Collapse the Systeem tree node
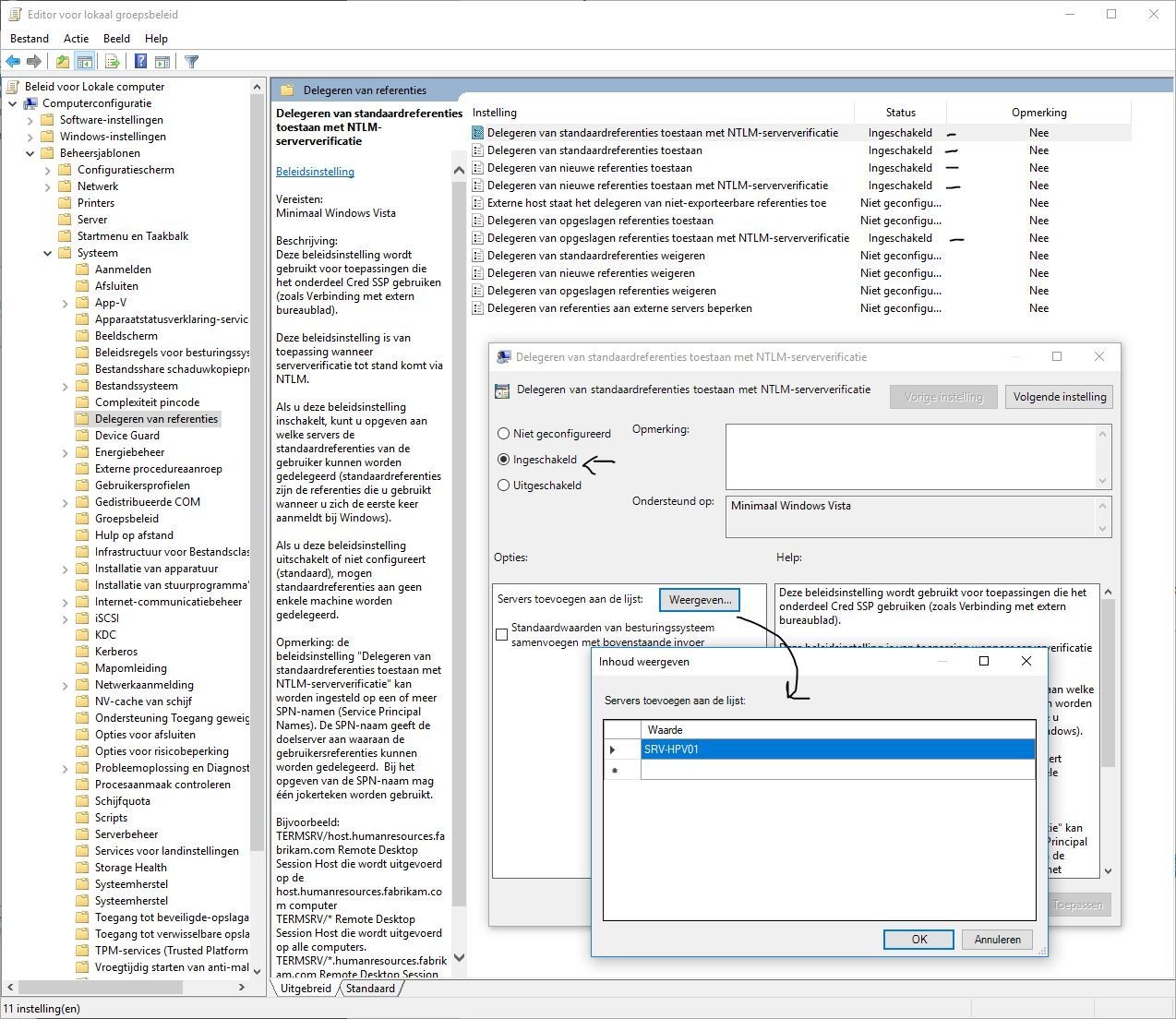1176x1019 pixels. (48, 253)
